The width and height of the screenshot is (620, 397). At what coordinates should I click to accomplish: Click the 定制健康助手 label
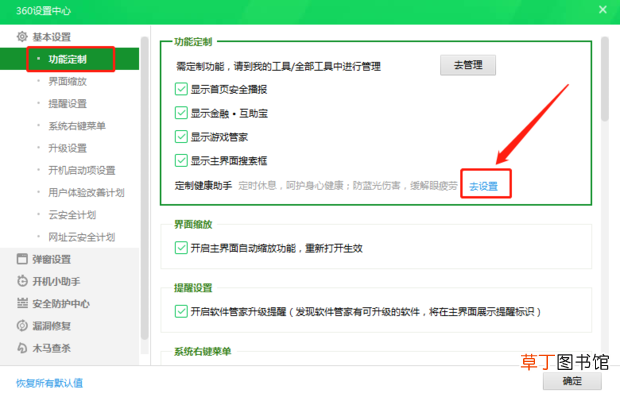[x=203, y=185]
